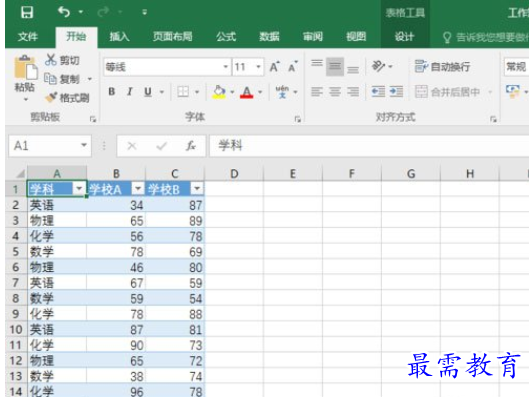The image size is (529, 397).
Task: Open the Undo history dropdown arrow
Action: tap(81, 12)
